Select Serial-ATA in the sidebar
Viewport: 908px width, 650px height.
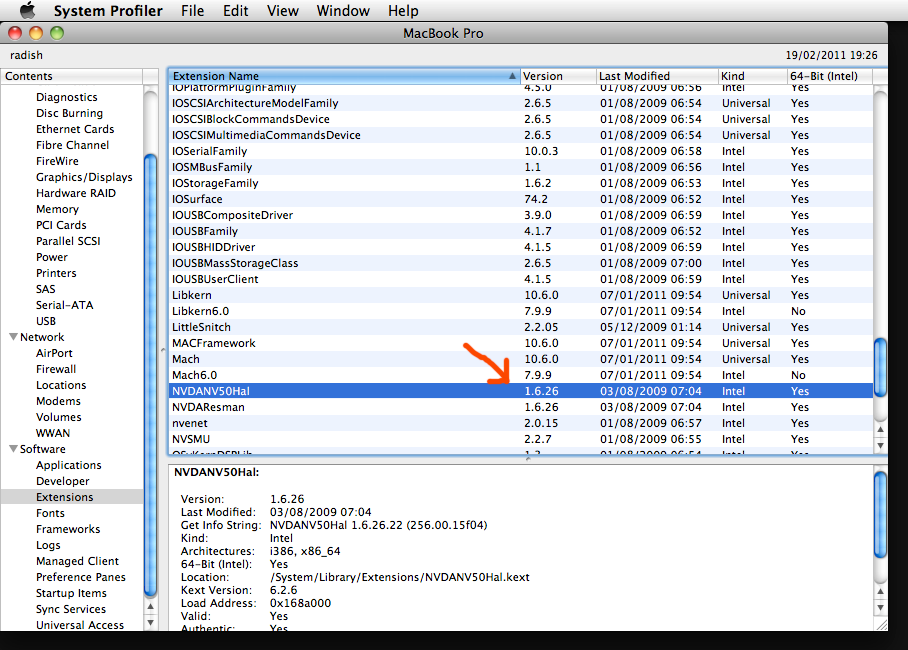(64, 305)
